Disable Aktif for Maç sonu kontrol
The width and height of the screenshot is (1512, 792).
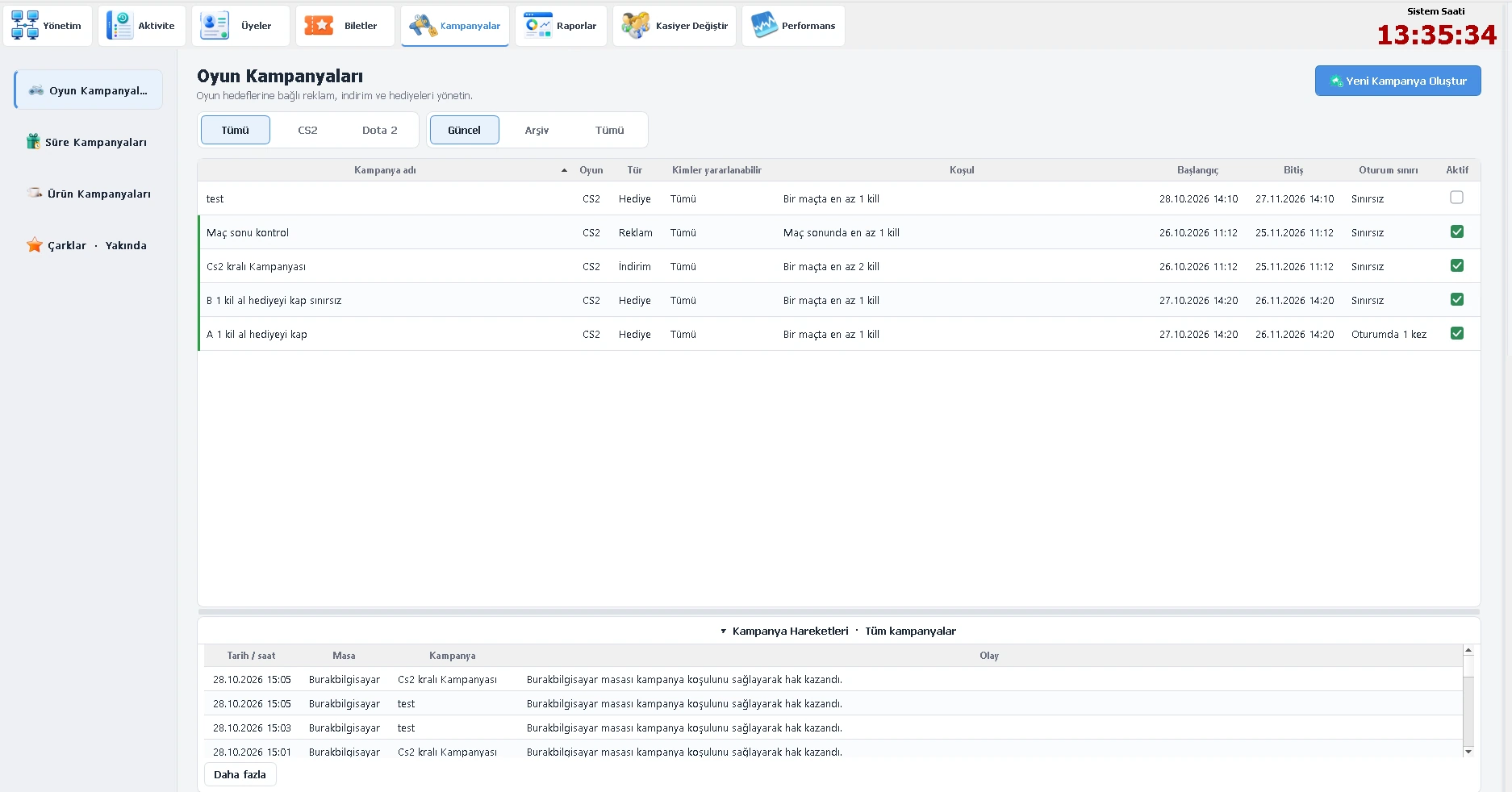tap(1456, 231)
